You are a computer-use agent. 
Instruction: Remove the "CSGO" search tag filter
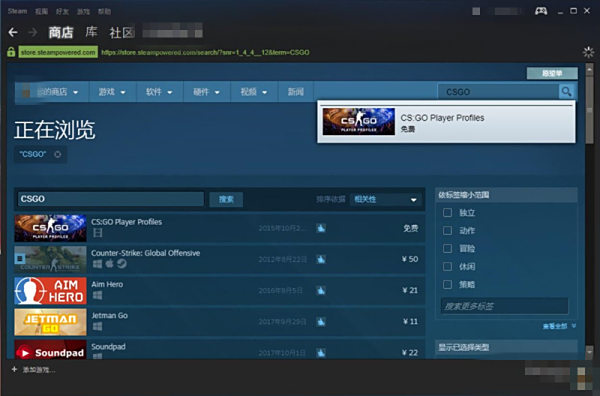pyautogui.click(x=57, y=154)
